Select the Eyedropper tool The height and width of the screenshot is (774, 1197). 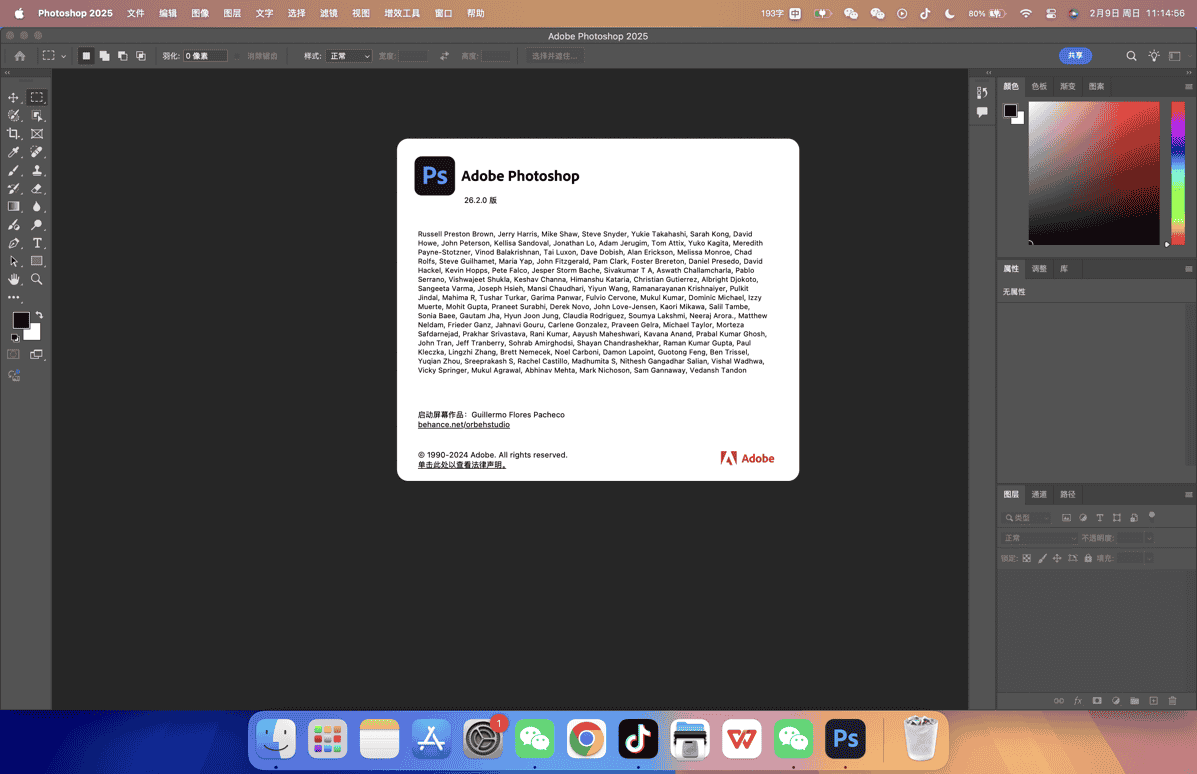click(x=13, y=152)
